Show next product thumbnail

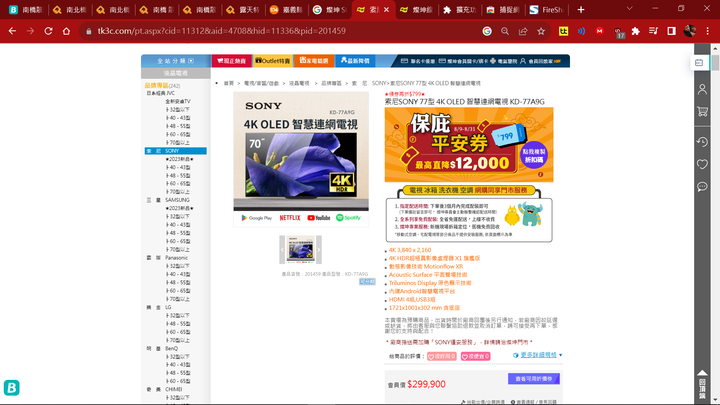(319, 249)
